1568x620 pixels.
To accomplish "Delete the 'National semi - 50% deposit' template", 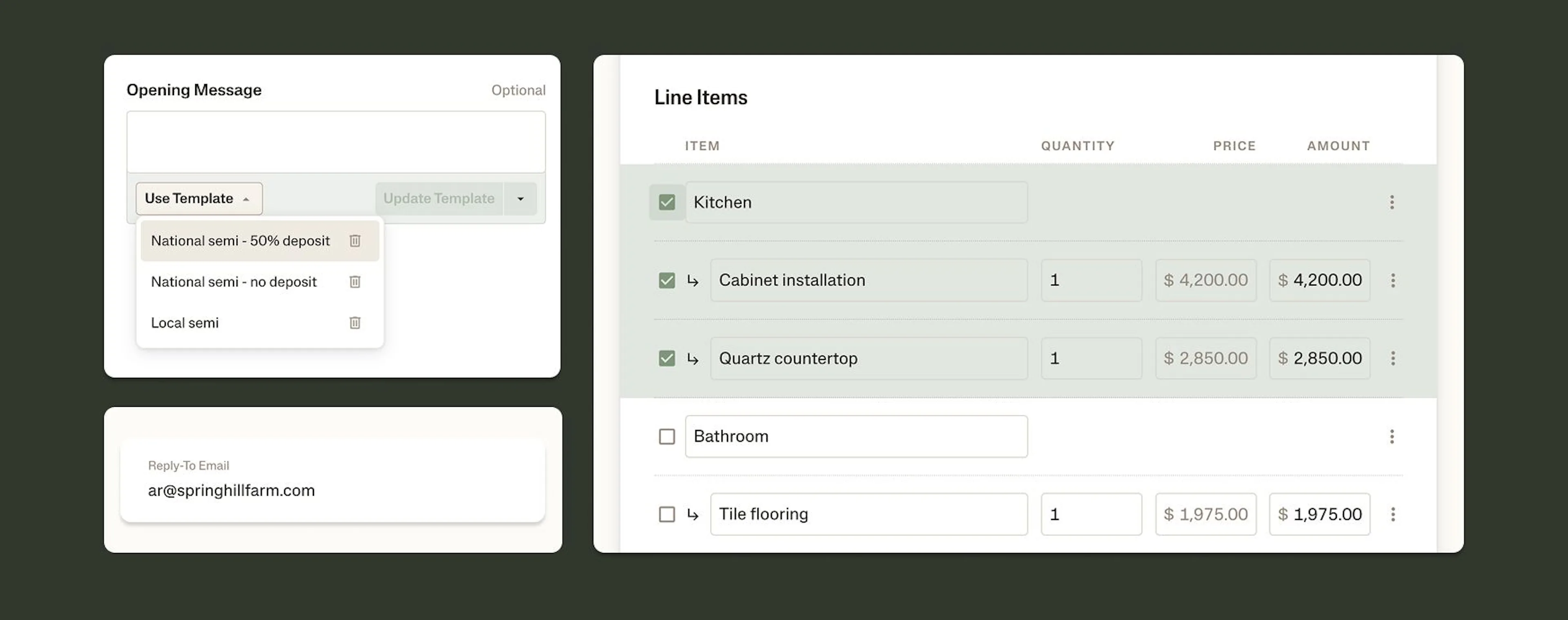I will tap(355, 241).
